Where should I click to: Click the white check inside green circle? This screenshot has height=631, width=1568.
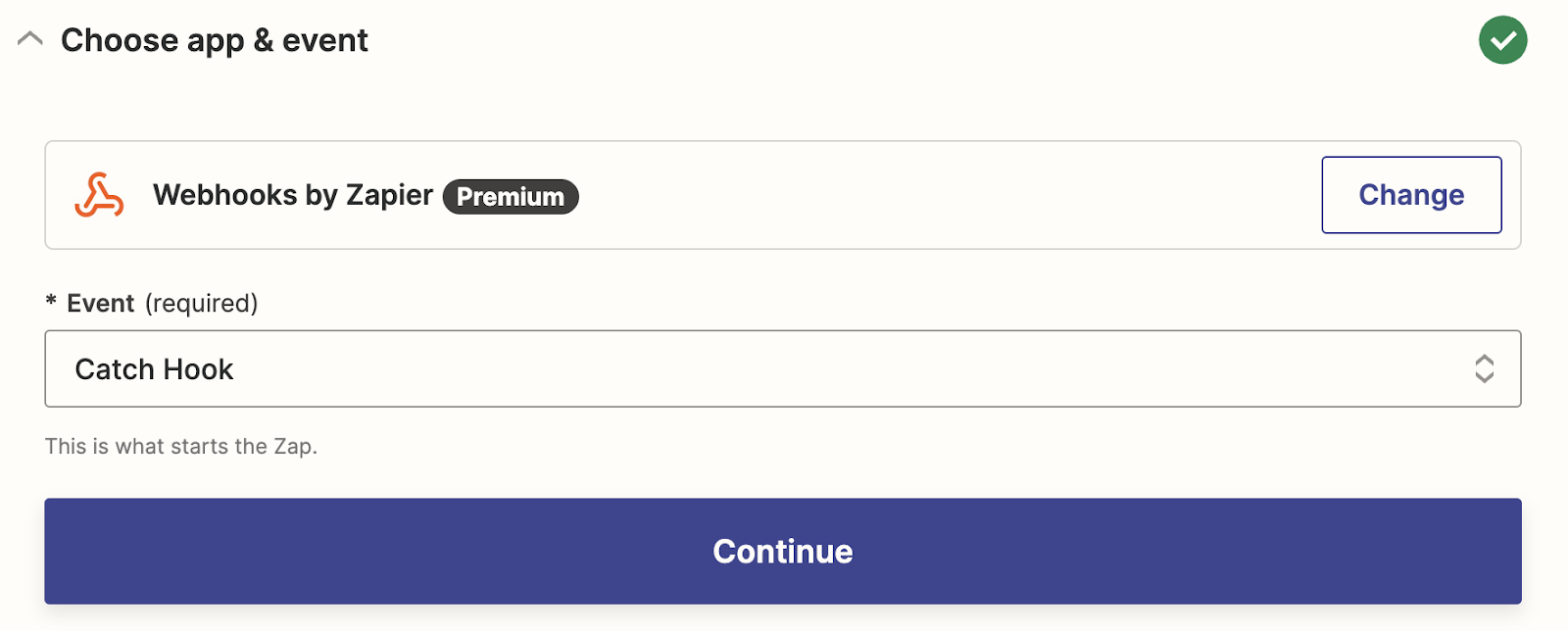click(1502, 40)
